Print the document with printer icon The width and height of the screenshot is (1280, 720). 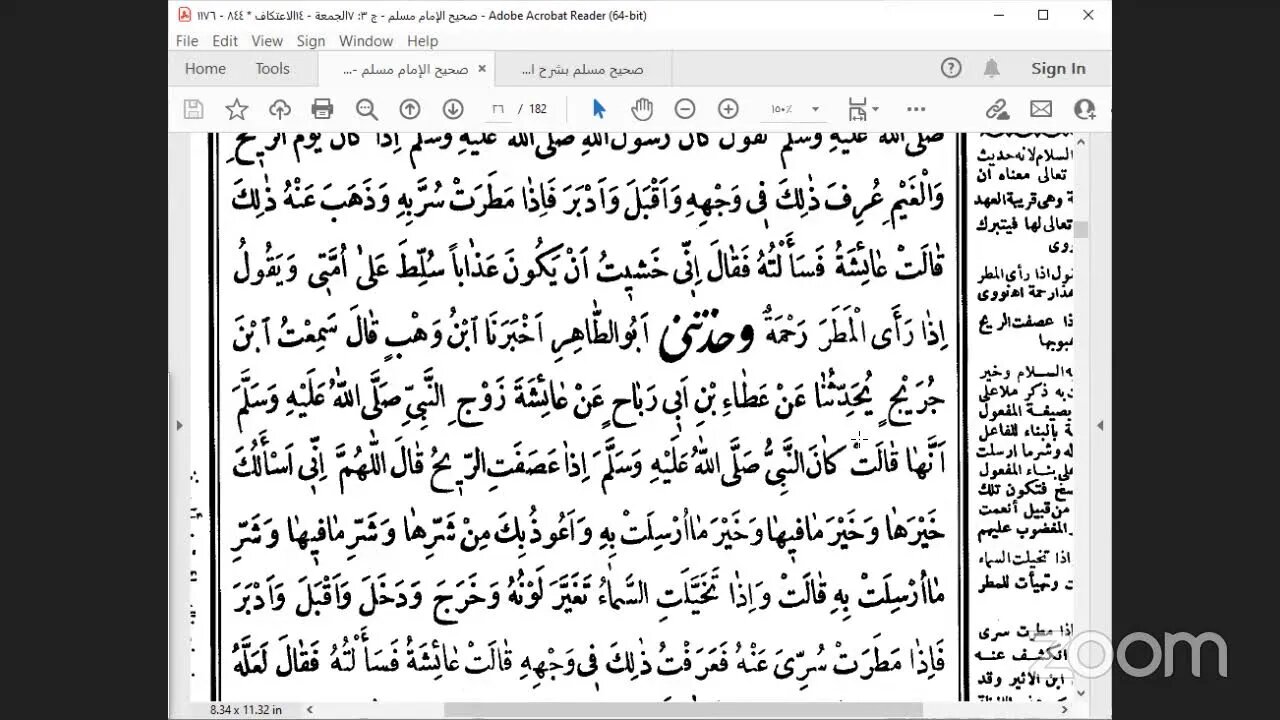pos(322,109)
